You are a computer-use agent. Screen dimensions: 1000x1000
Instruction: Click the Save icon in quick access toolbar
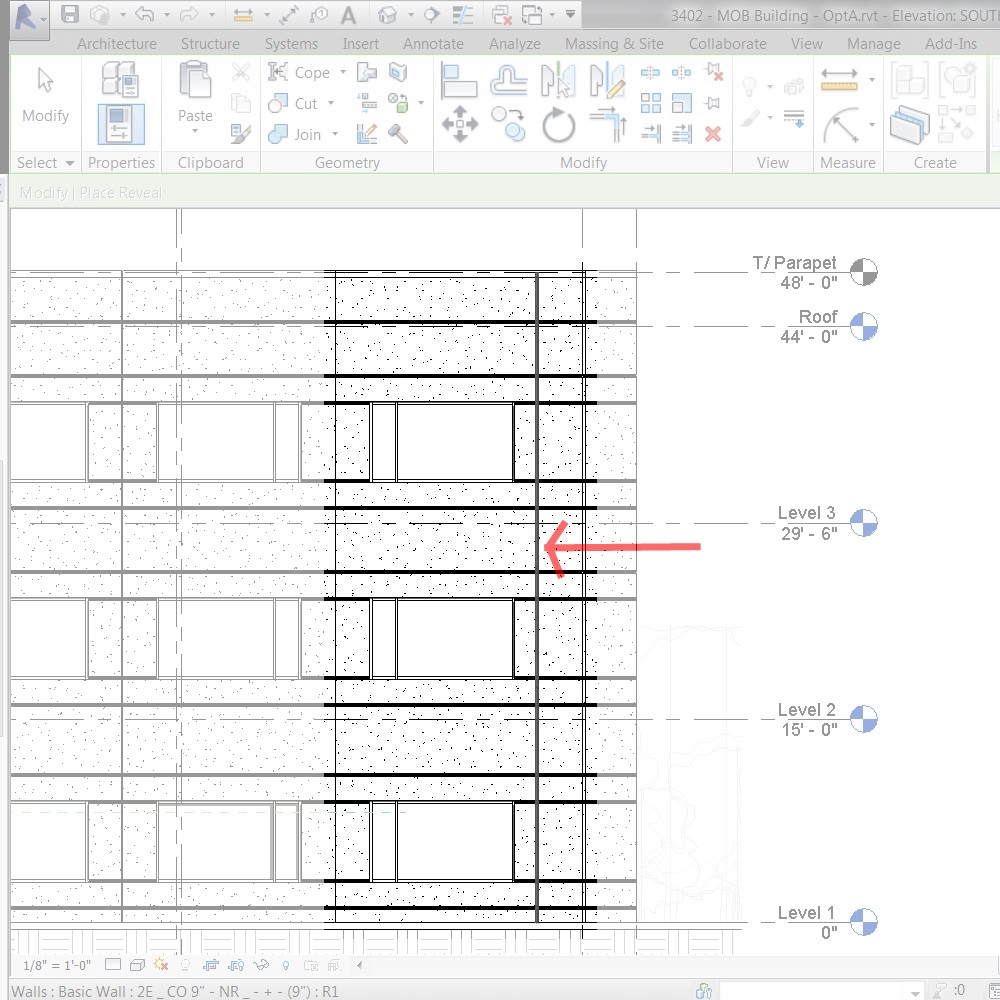69,14
